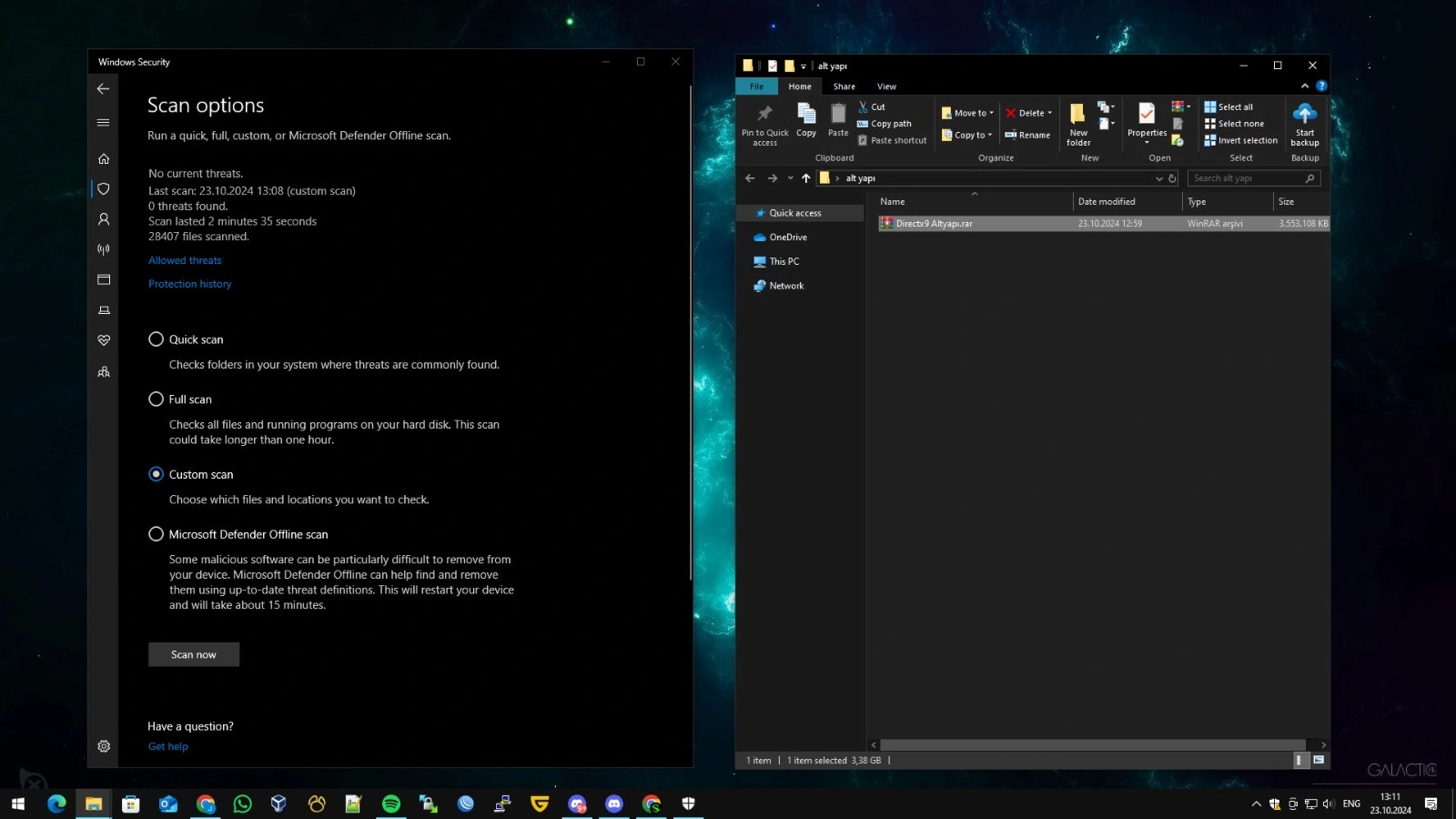Screen dimensions: 1456x819
Task: Open Device performance & health heart icon
Action: click(104, 340)
